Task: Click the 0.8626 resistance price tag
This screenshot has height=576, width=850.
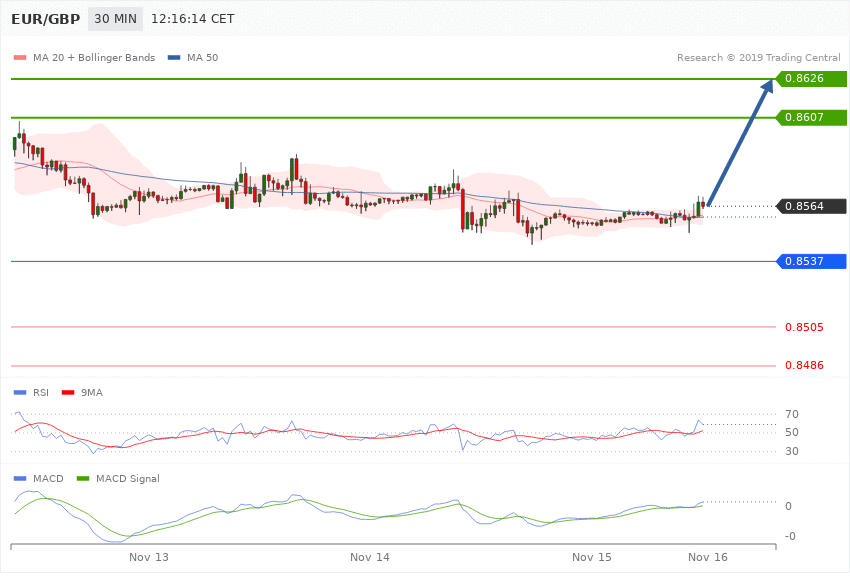Action: 811,79
